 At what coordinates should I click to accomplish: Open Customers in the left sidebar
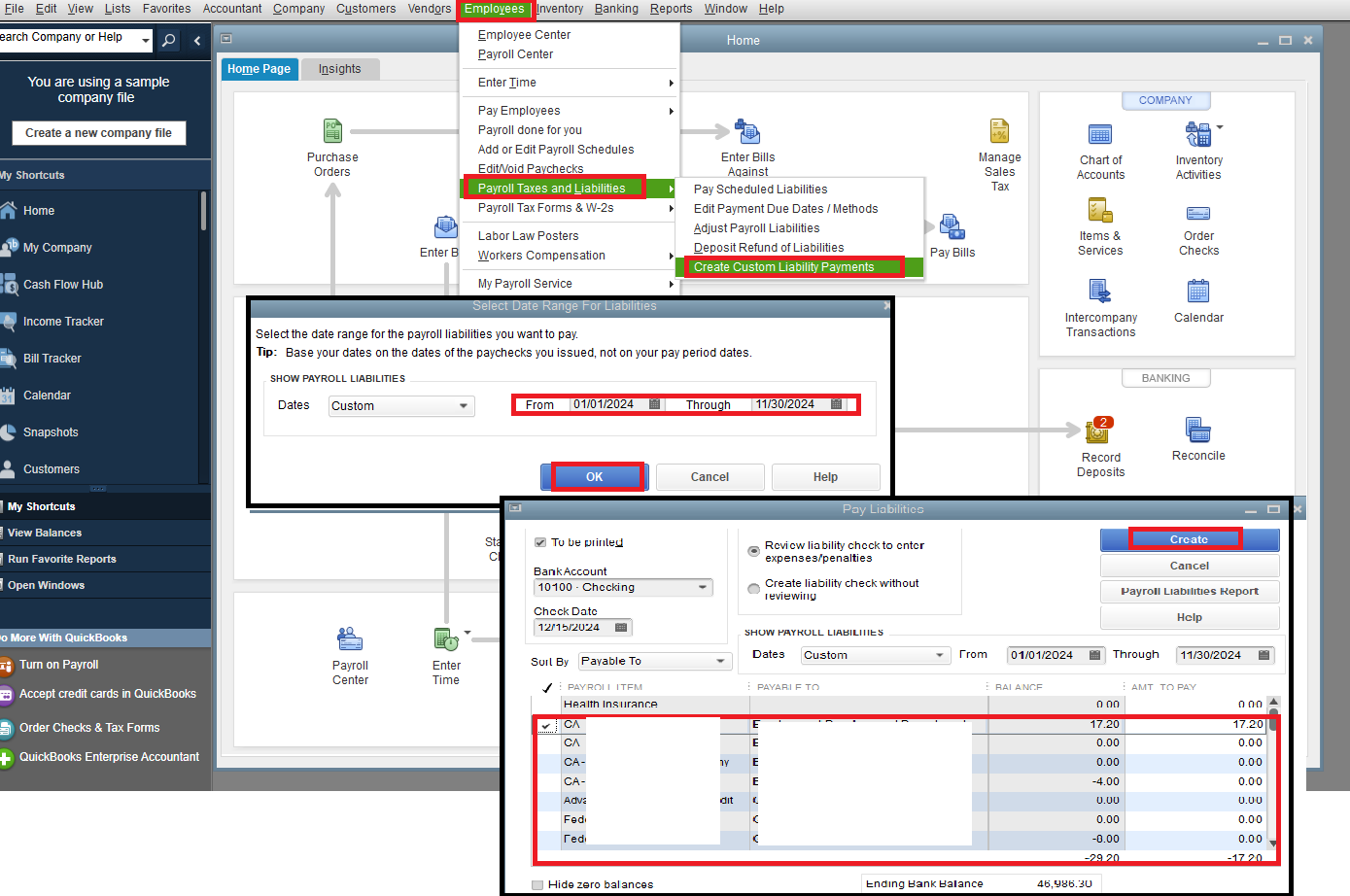tap(52, 469)
